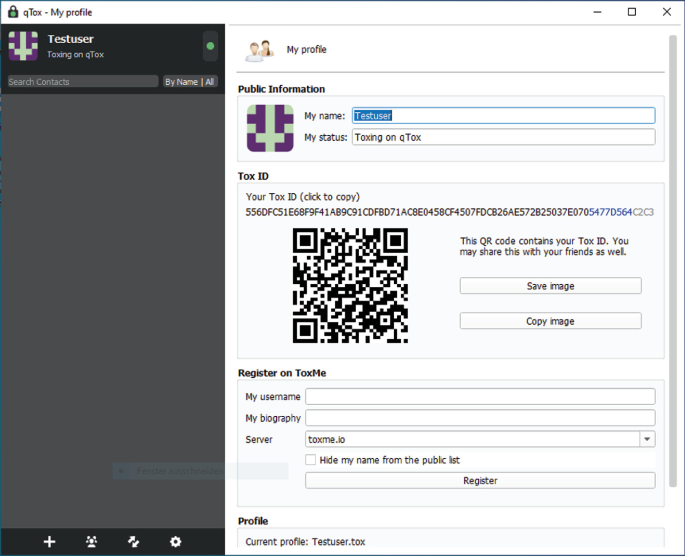The image size is (685, 556).
Task: Click the Register button
Action: pos(480,481)
